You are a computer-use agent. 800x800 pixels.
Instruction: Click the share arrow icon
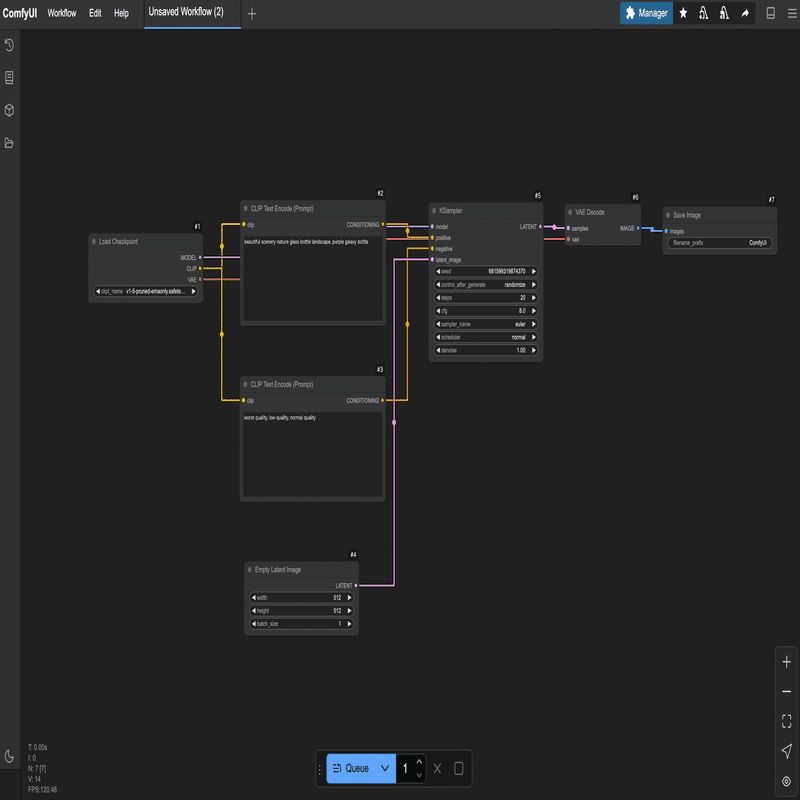click(745, 13)
